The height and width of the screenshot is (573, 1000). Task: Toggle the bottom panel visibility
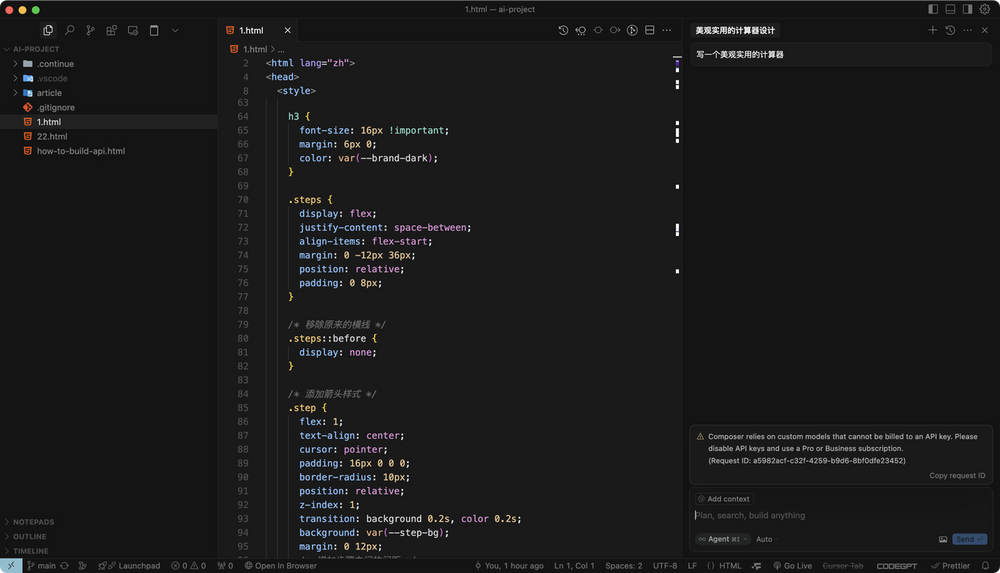tap(950, 9)
